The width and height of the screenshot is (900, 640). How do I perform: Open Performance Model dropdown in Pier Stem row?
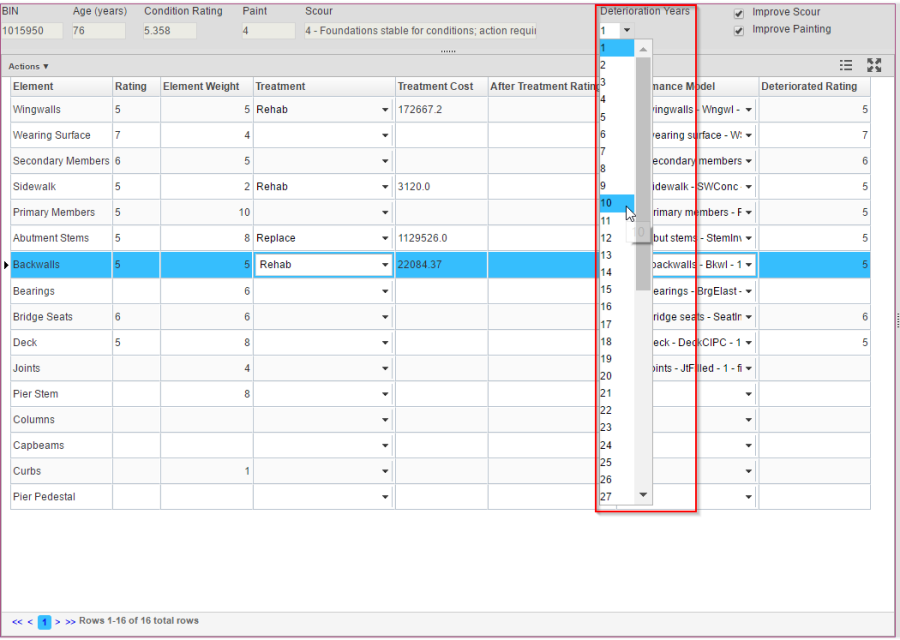coord(748,394)
